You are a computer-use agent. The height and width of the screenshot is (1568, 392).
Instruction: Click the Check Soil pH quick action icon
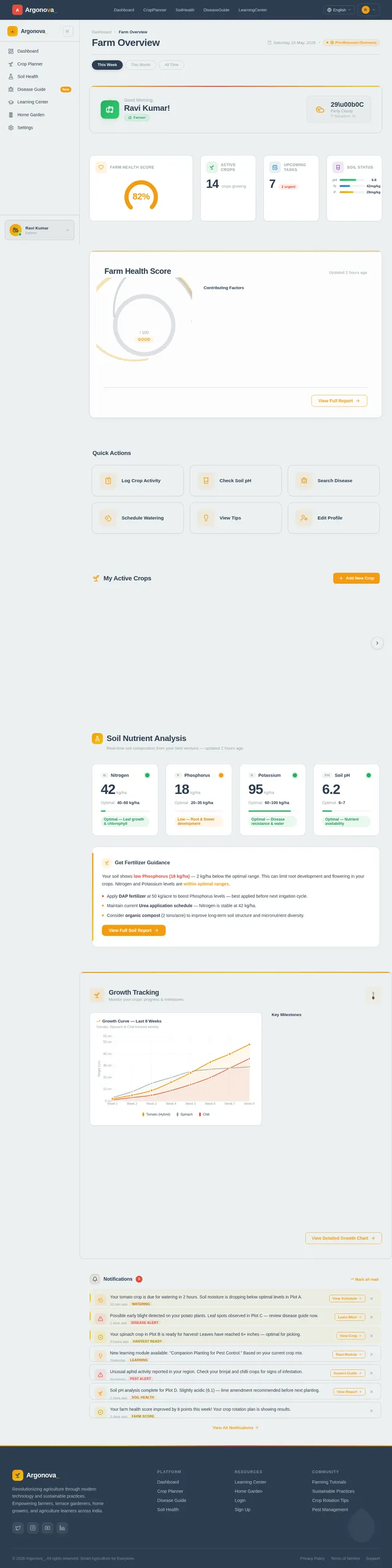pos(206,480)
